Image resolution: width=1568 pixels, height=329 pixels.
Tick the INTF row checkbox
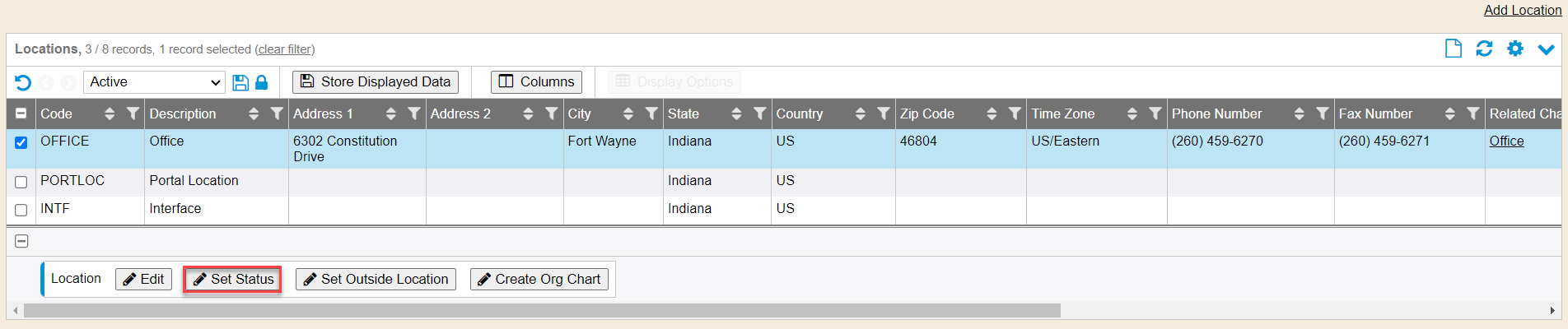21,210
